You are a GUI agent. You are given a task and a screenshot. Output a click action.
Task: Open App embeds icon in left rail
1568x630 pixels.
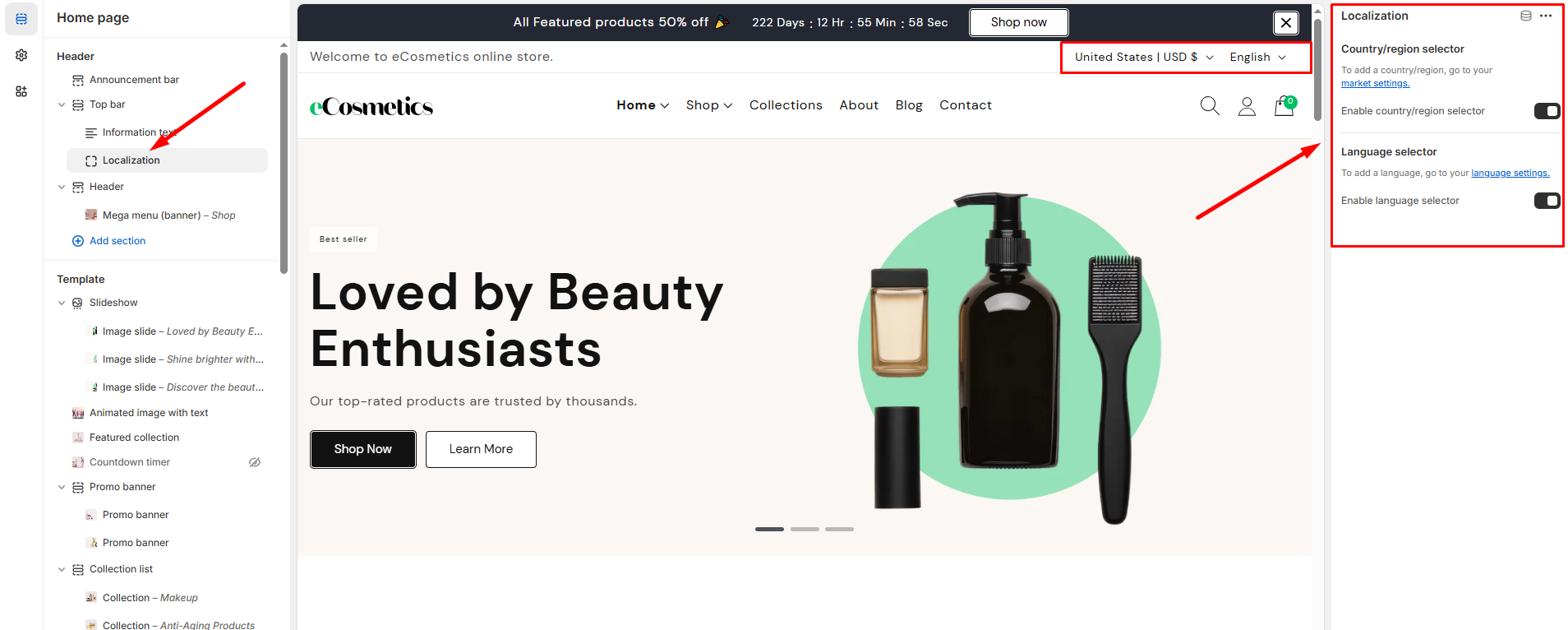[21, 91]
